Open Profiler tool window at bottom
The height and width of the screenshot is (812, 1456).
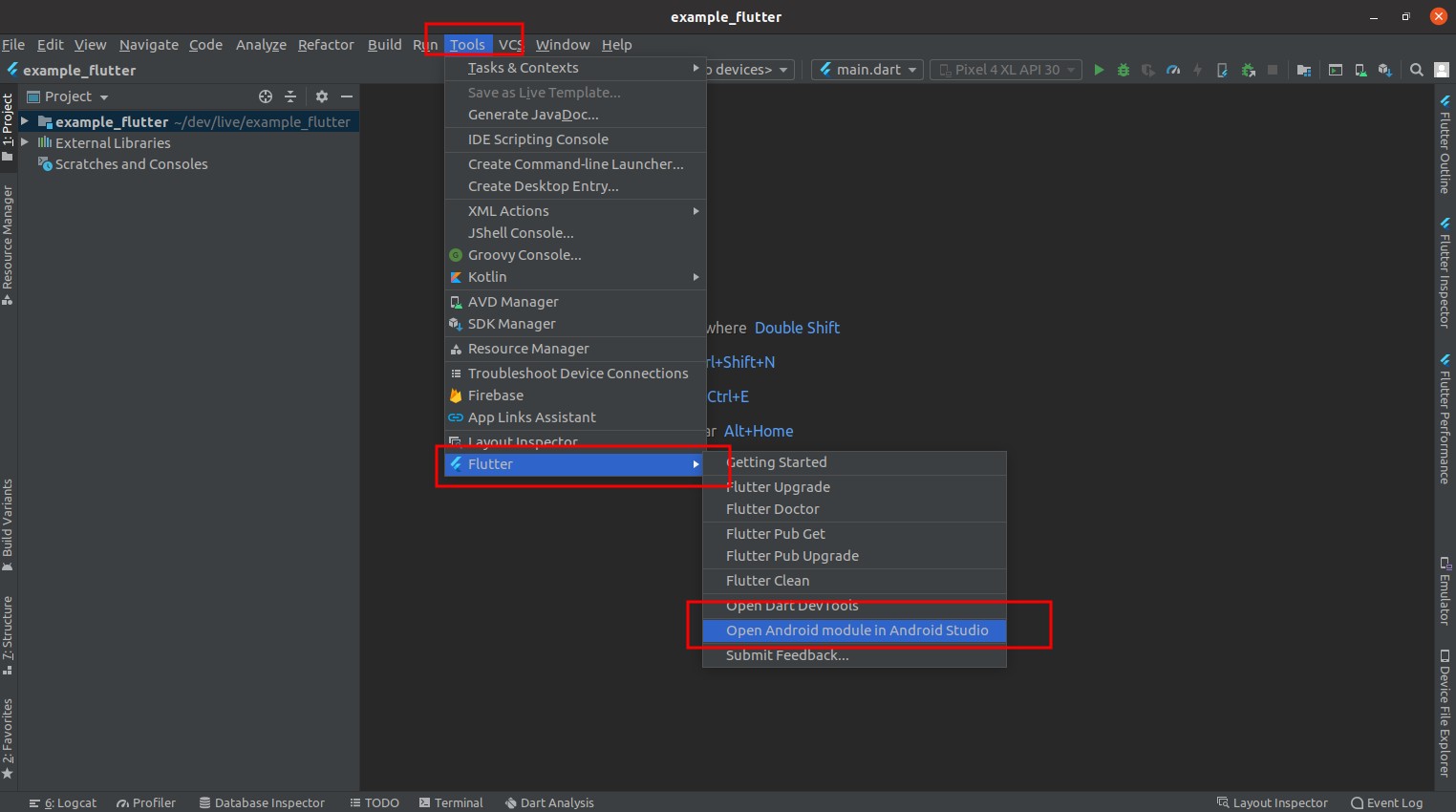pyautogui.click(x=146, y=802)
